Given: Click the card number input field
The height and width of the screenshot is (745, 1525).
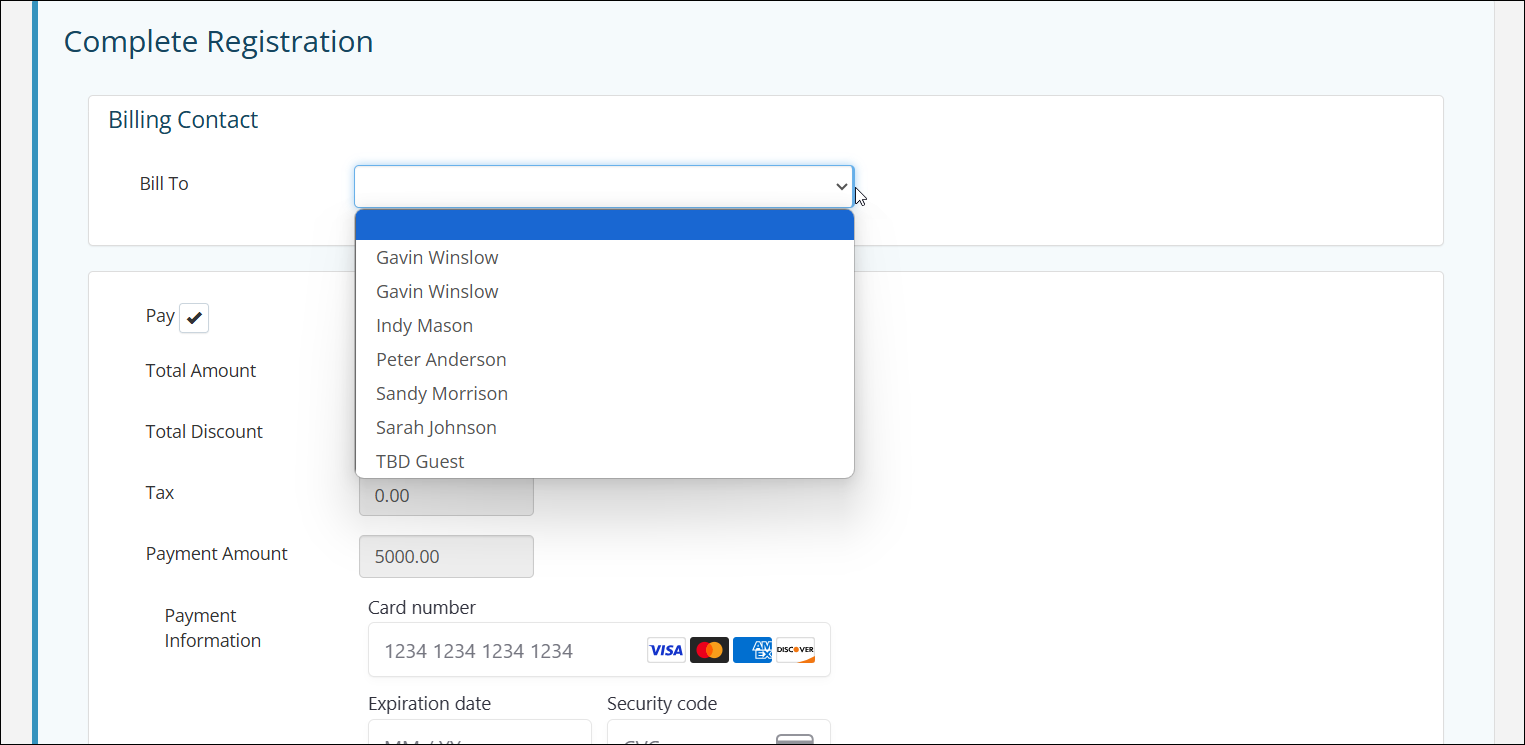Looking at the screenshot, I should (x=500, y=650).
